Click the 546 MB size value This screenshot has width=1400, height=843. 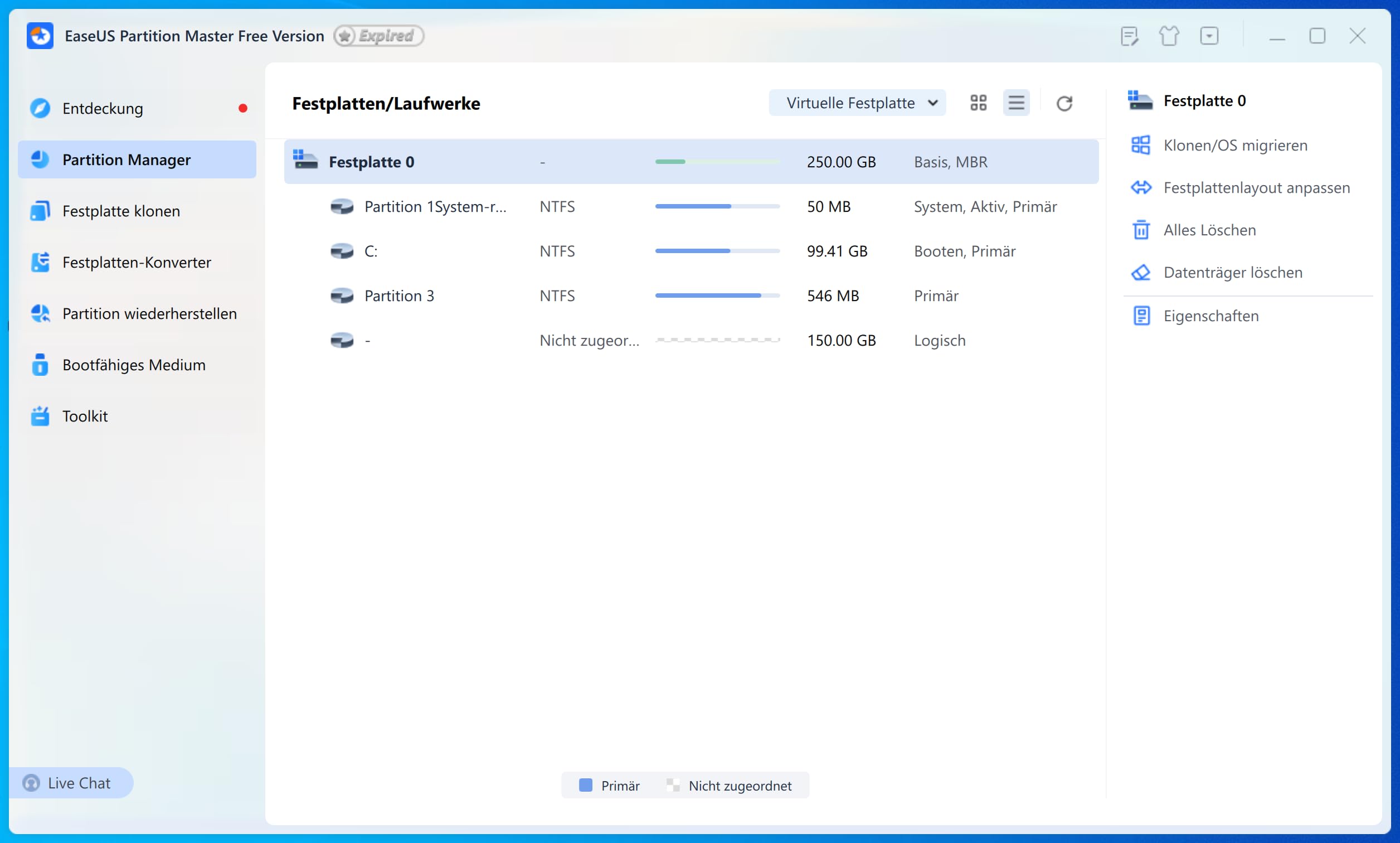[x=833, y=295]
